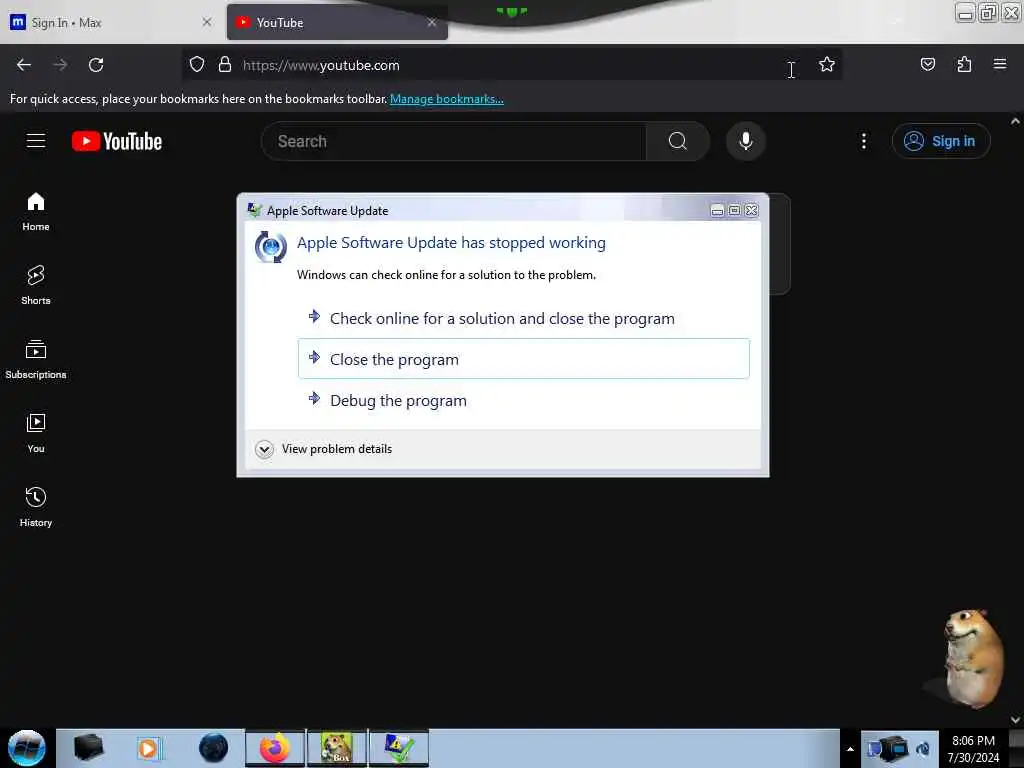
Task: Launch the media player taskbar icon
Action: [150, 748]
